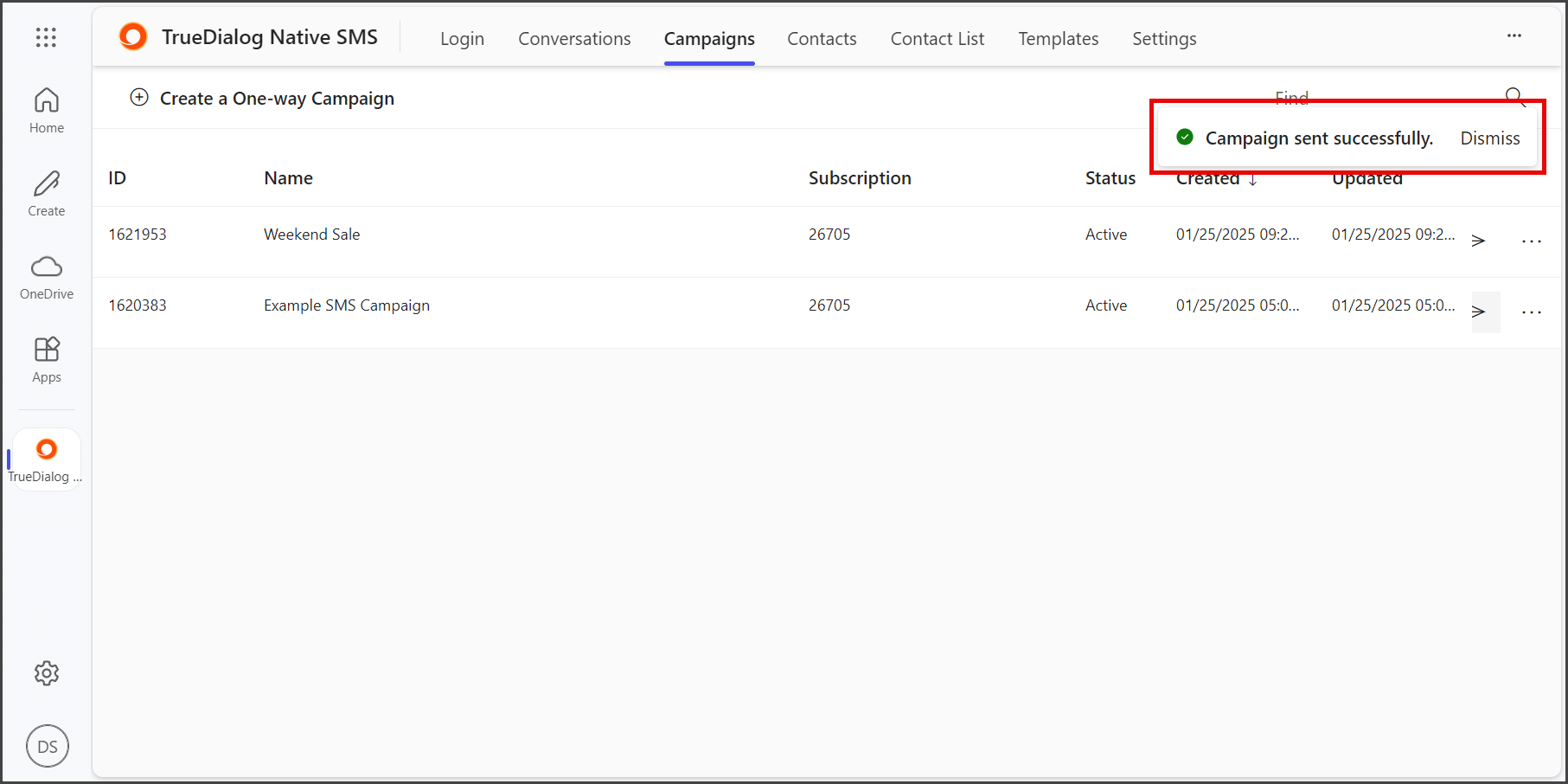Switch to the Templates tab

(x=1058, y=39)
